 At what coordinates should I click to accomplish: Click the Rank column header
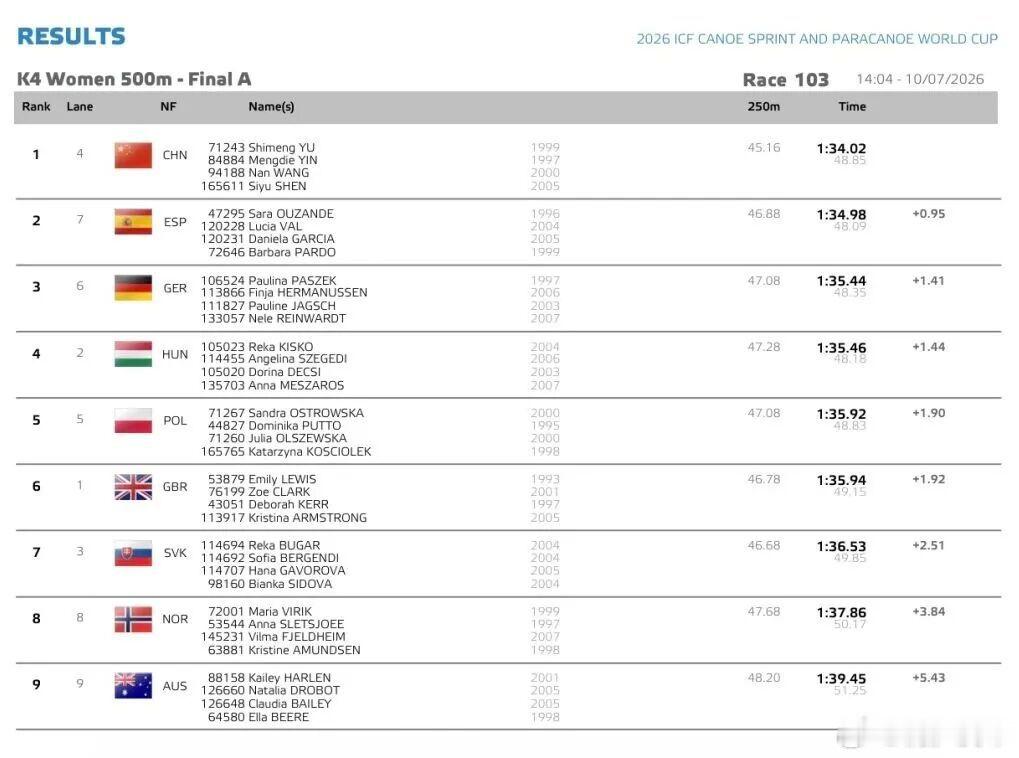pyautogui.click(x=36, y=107)
